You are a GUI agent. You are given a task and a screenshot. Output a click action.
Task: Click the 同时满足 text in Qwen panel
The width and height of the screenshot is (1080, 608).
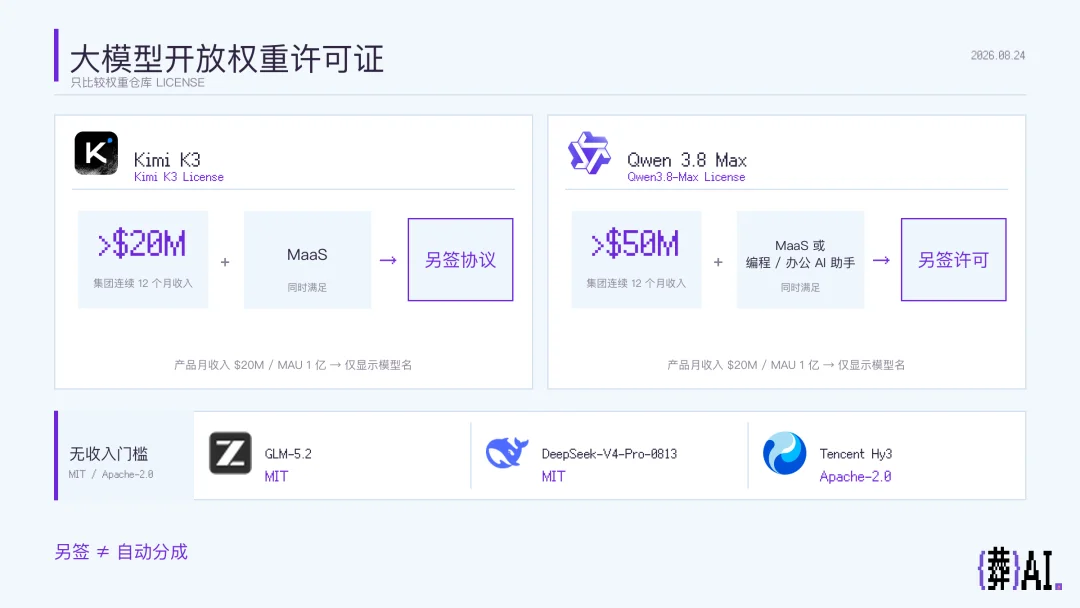pyautogui.click(x=800, y=287)
